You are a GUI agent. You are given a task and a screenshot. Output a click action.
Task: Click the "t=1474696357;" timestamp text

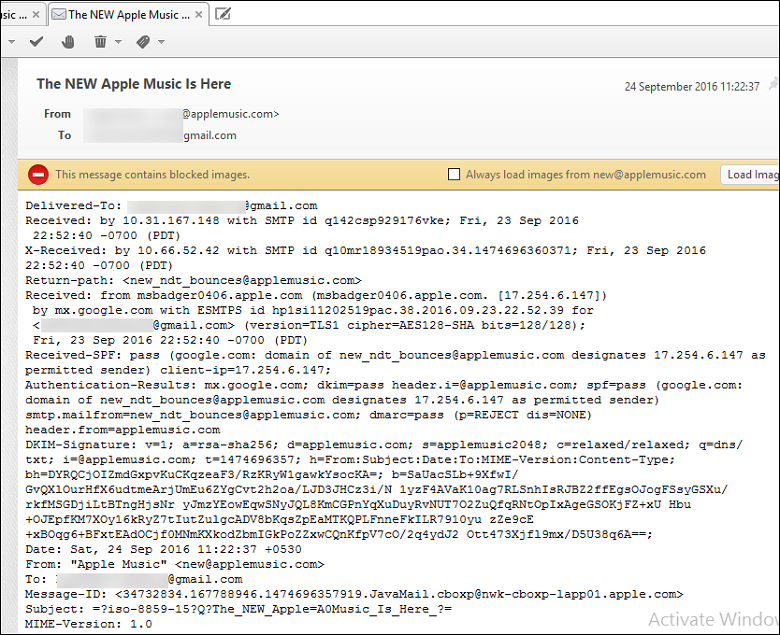(249, 459)
